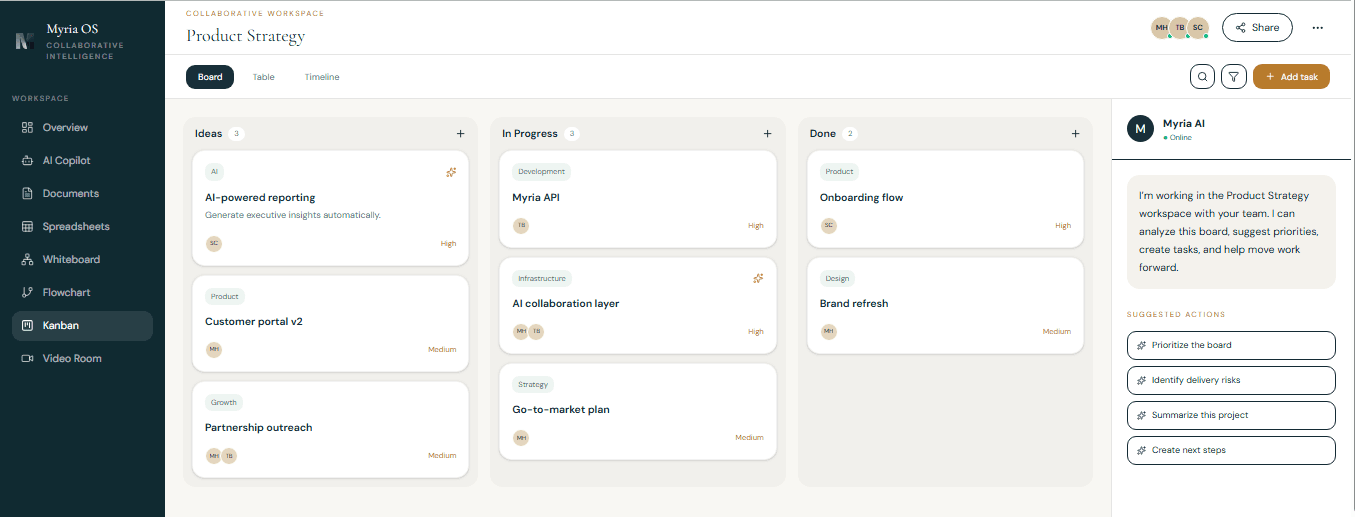Click TB assignee on Myria API card
Viewport: 1355px width, 517px height.
[520, 226]
